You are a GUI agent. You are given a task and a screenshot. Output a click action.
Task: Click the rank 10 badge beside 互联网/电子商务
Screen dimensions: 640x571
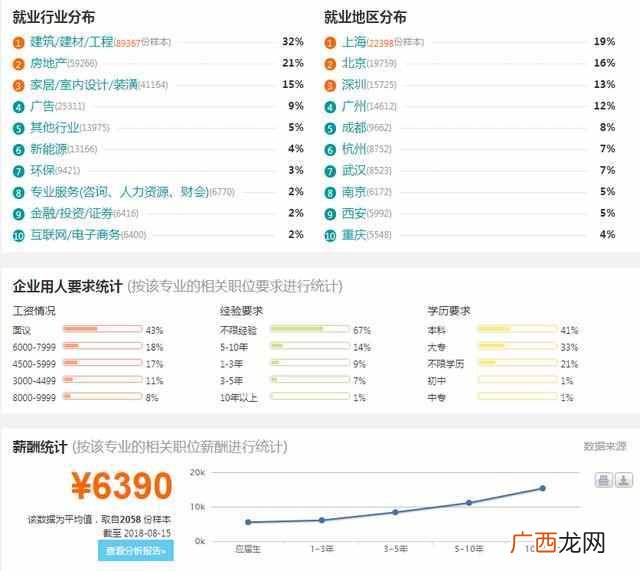[x=18, y=236]
